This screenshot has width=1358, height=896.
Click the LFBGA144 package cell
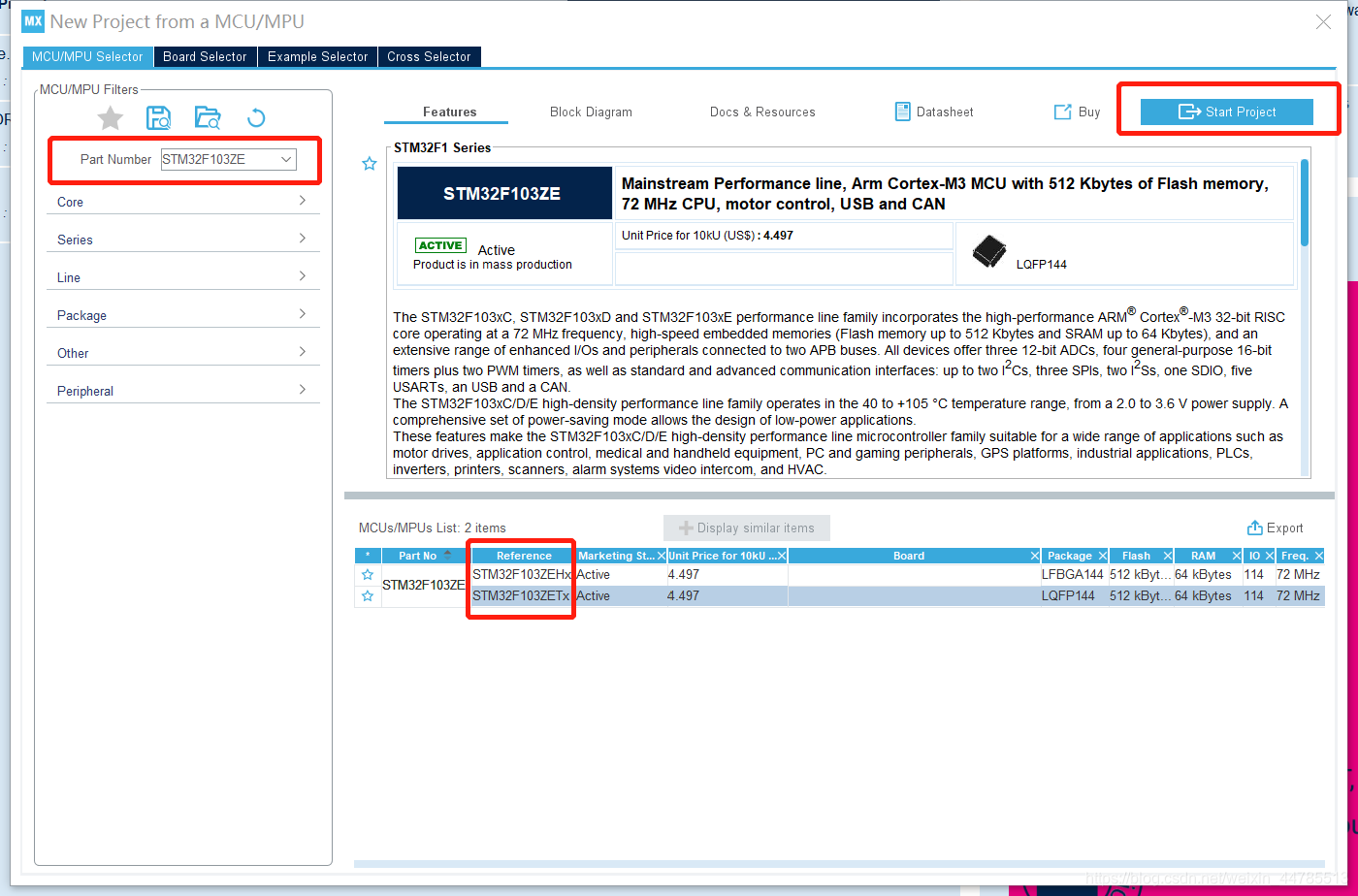coord(1073,575)
